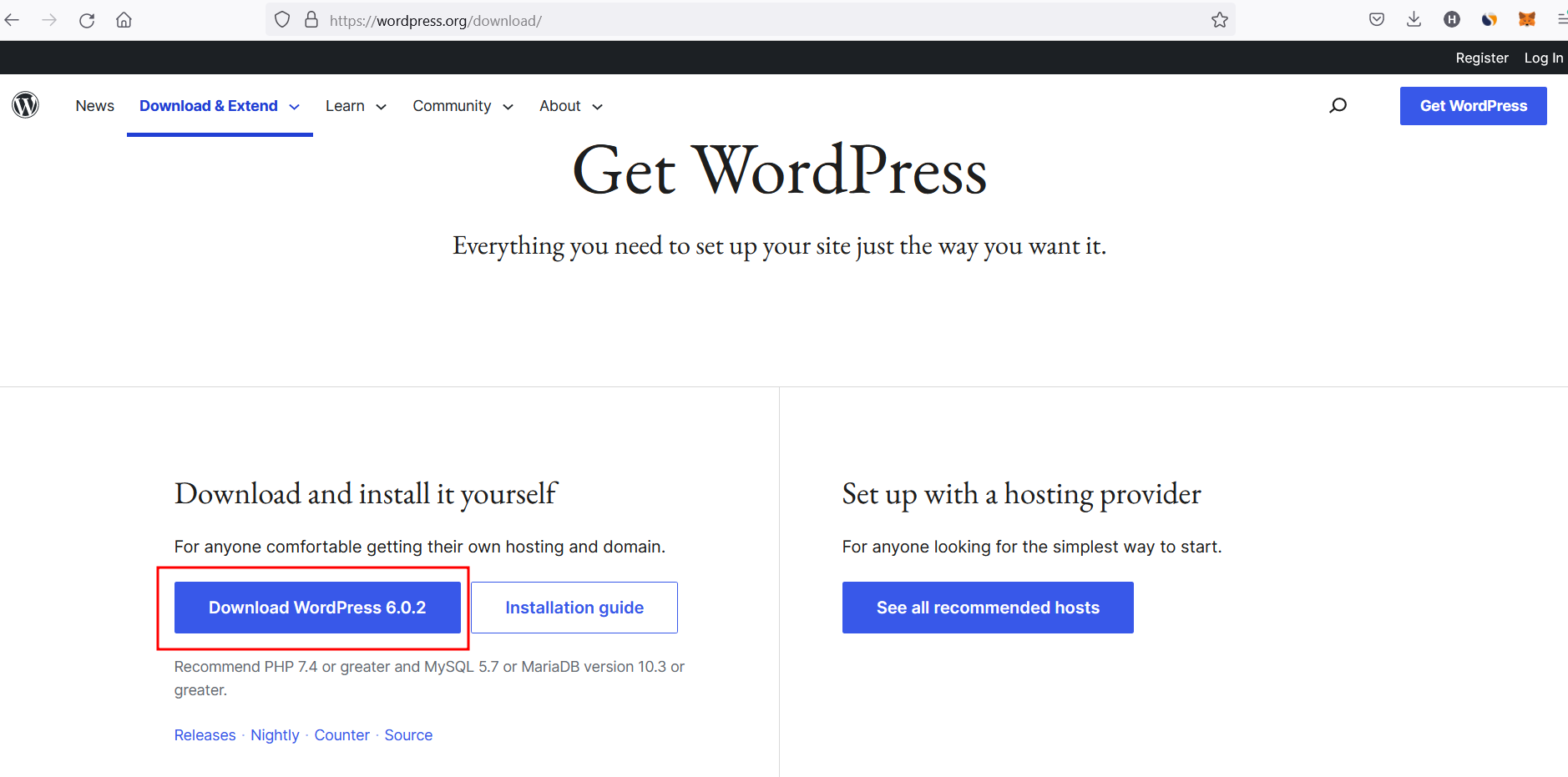Open the Releases link
This screenshot has width=1568, height=777.
tap(205, 735)
